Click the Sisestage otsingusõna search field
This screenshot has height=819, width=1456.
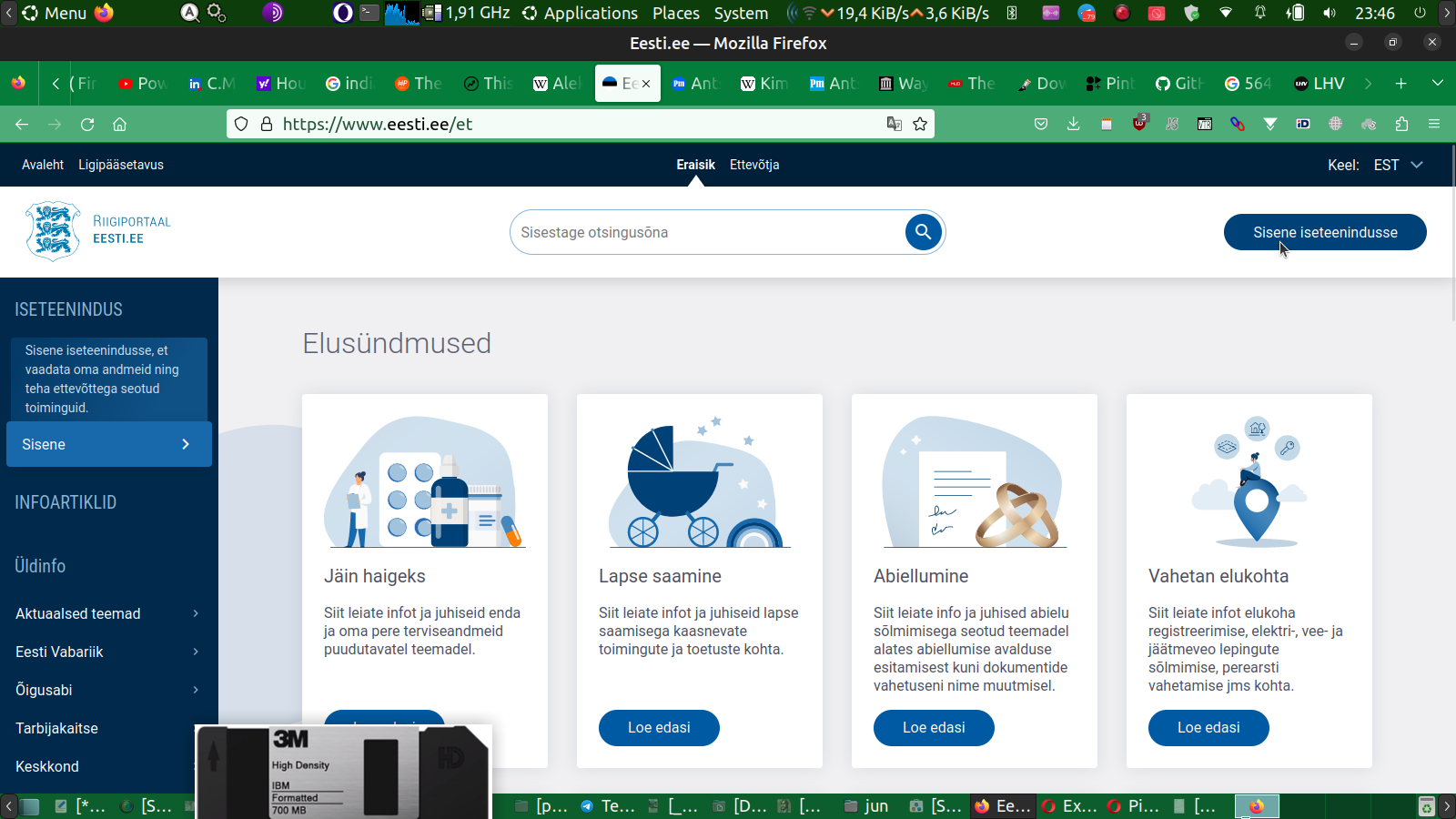705,232
